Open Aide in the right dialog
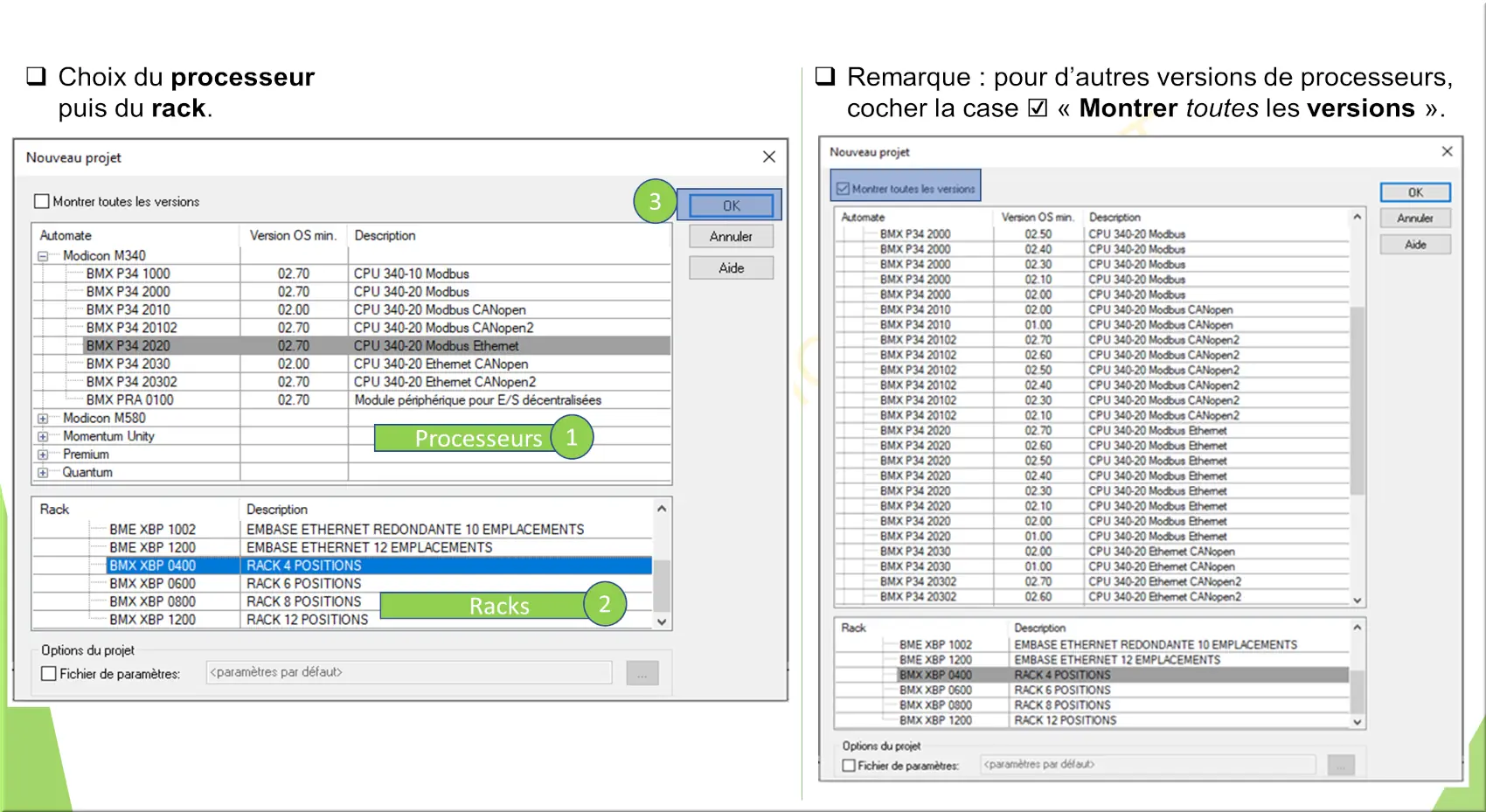Viewport: 1486px width, 812px height. (x=1415, y=245)
